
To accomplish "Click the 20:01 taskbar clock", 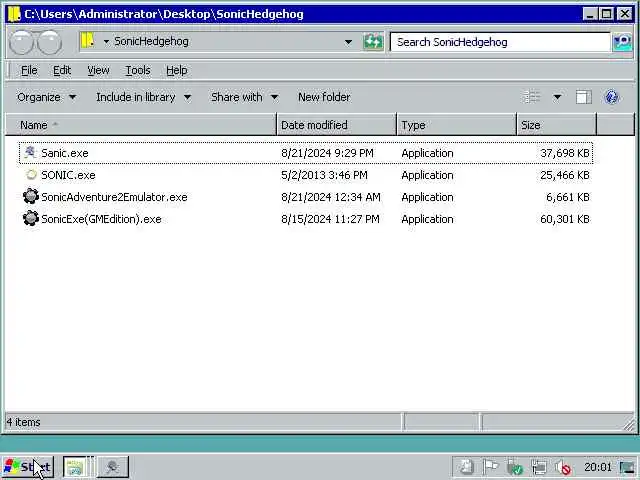I will 598,467.
